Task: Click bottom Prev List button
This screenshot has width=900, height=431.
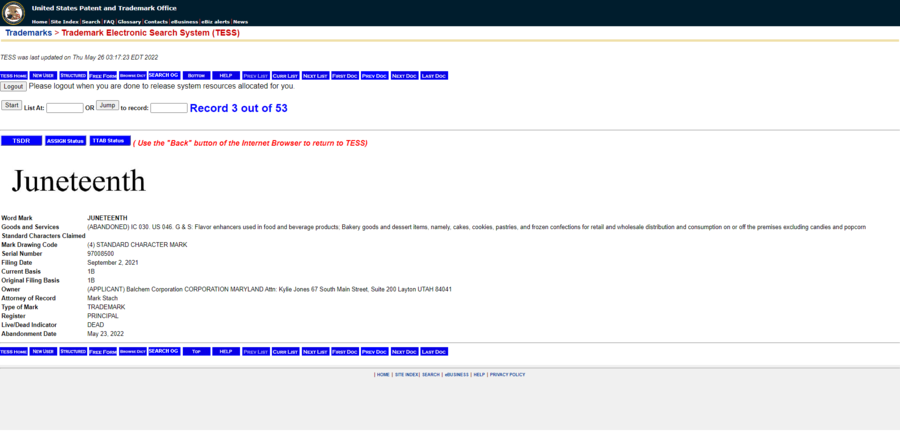Action: coord(256,352)
